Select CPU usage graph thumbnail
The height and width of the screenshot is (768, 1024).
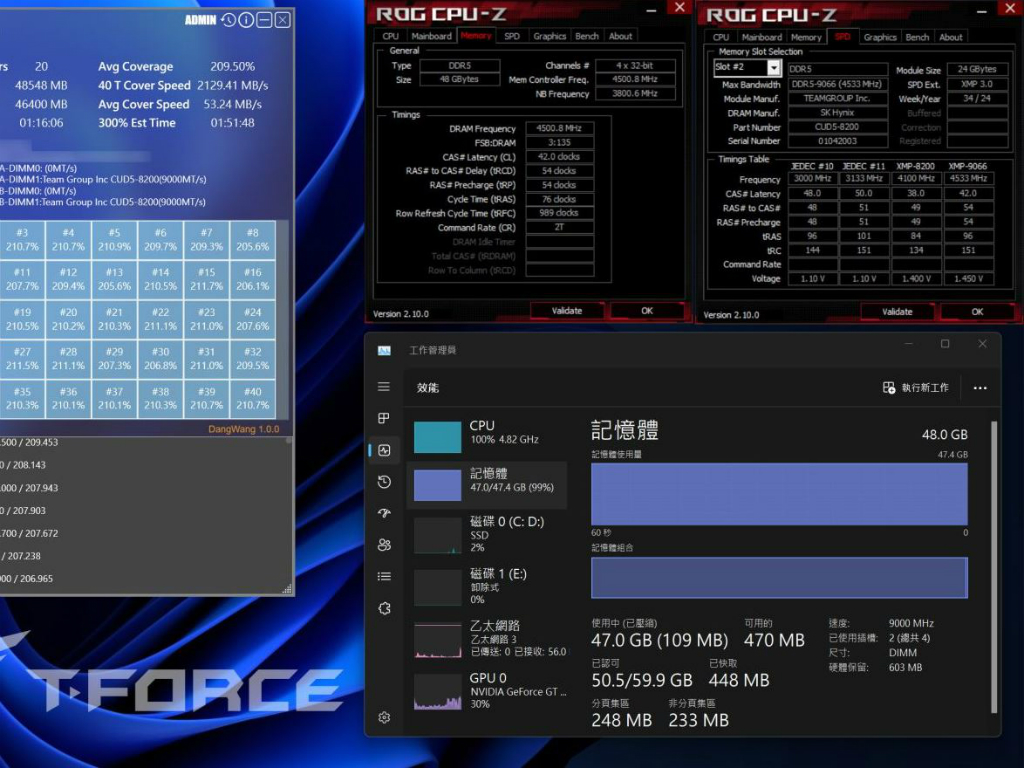[438, 438]
